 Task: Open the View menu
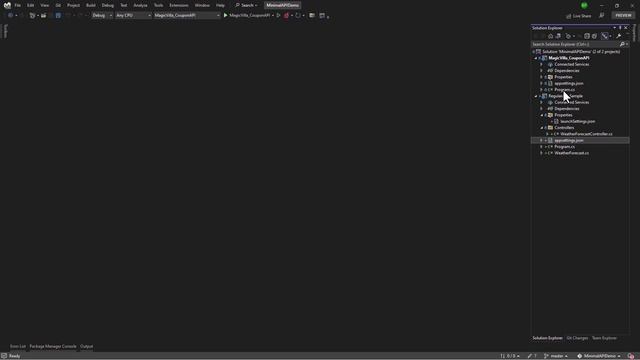[44, 5]
